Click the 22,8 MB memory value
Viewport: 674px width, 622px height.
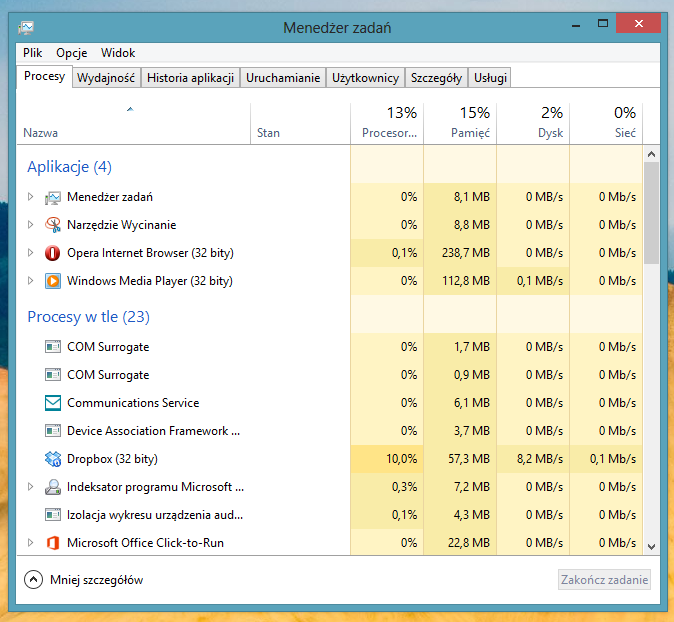(469, 542)
